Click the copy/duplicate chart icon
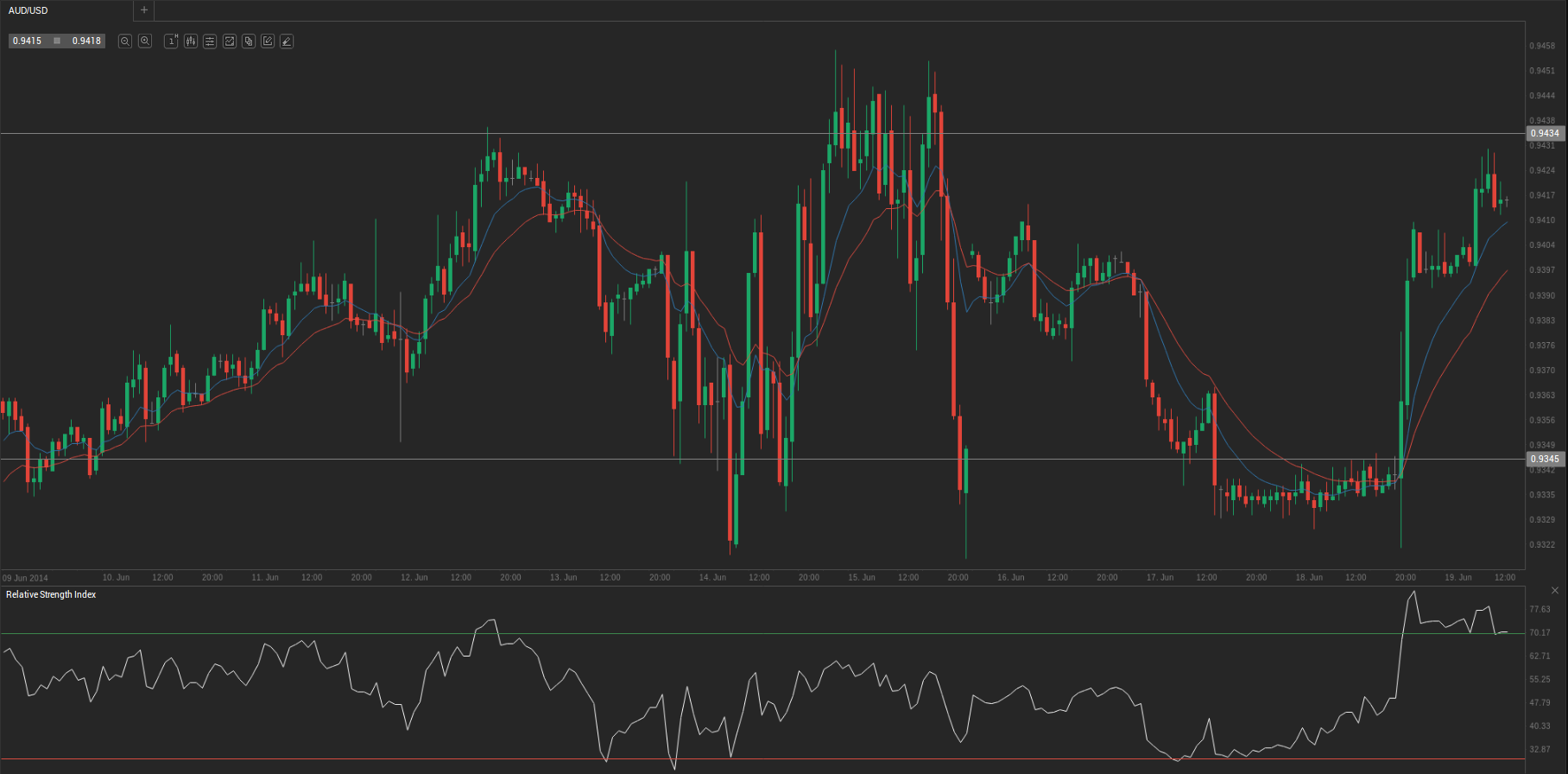The height and width of the screenshot is (774, 1568). click(249, 41)
